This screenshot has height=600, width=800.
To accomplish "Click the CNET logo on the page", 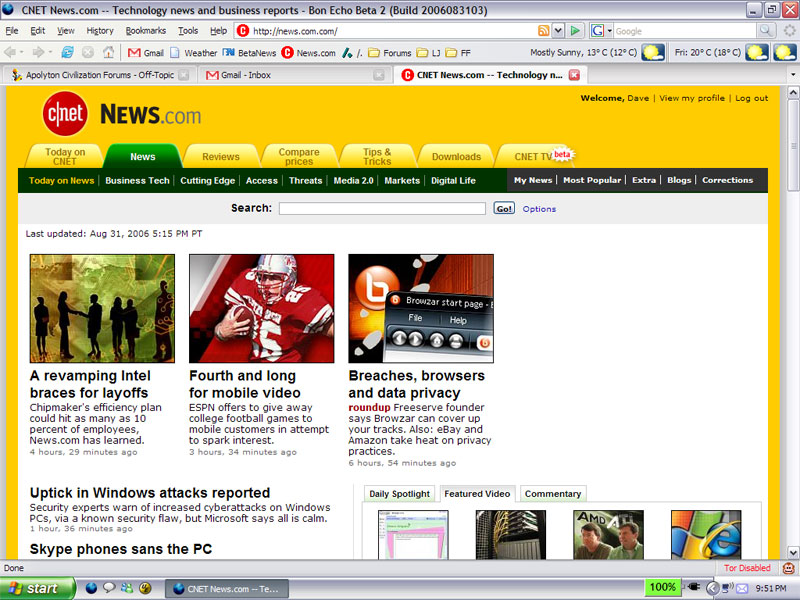I will [x=65, y=115].
